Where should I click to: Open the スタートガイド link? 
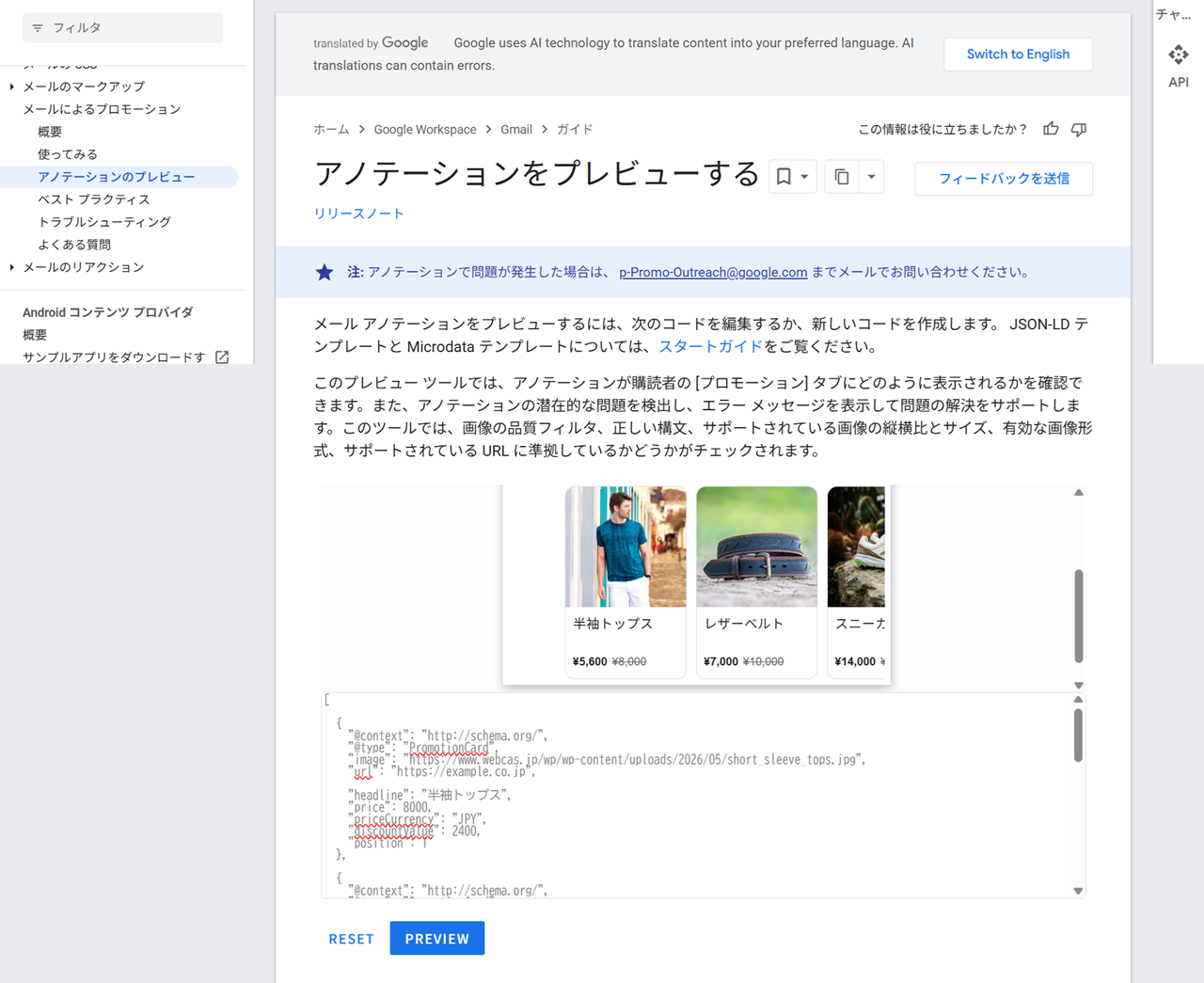coord(710,346)
